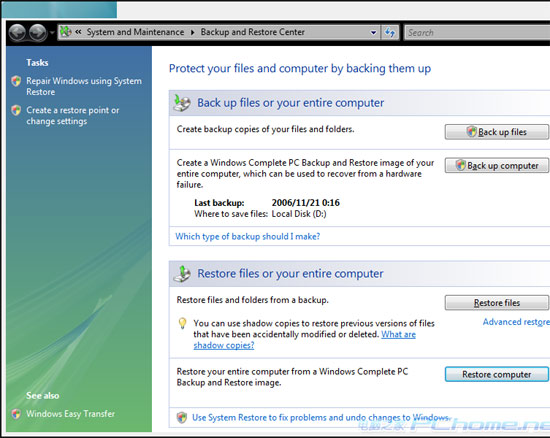Navigate to System and Maintenance breadcrumb
This screenshot has height=438, width=550.
(135, 32)
